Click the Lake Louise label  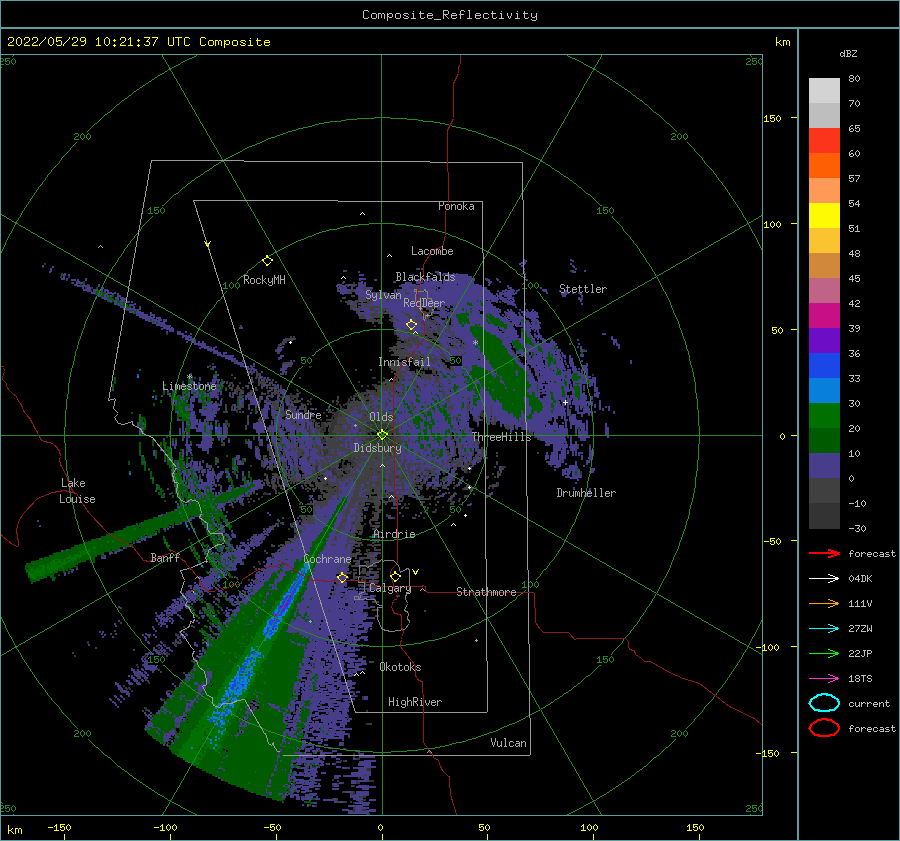click(x=77, y=491)
